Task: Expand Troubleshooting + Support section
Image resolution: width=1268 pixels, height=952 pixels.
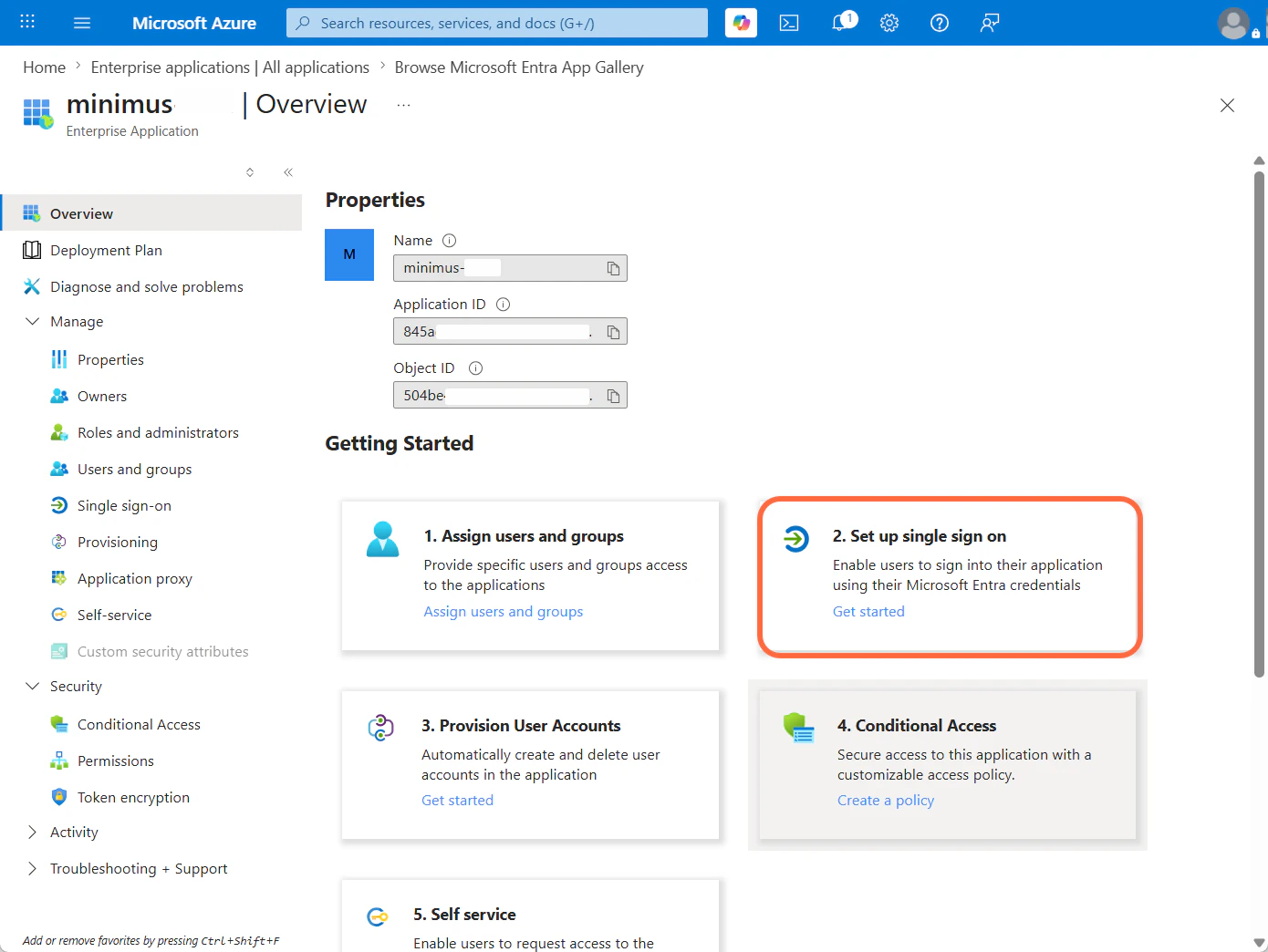Action: tap(33, 868)
